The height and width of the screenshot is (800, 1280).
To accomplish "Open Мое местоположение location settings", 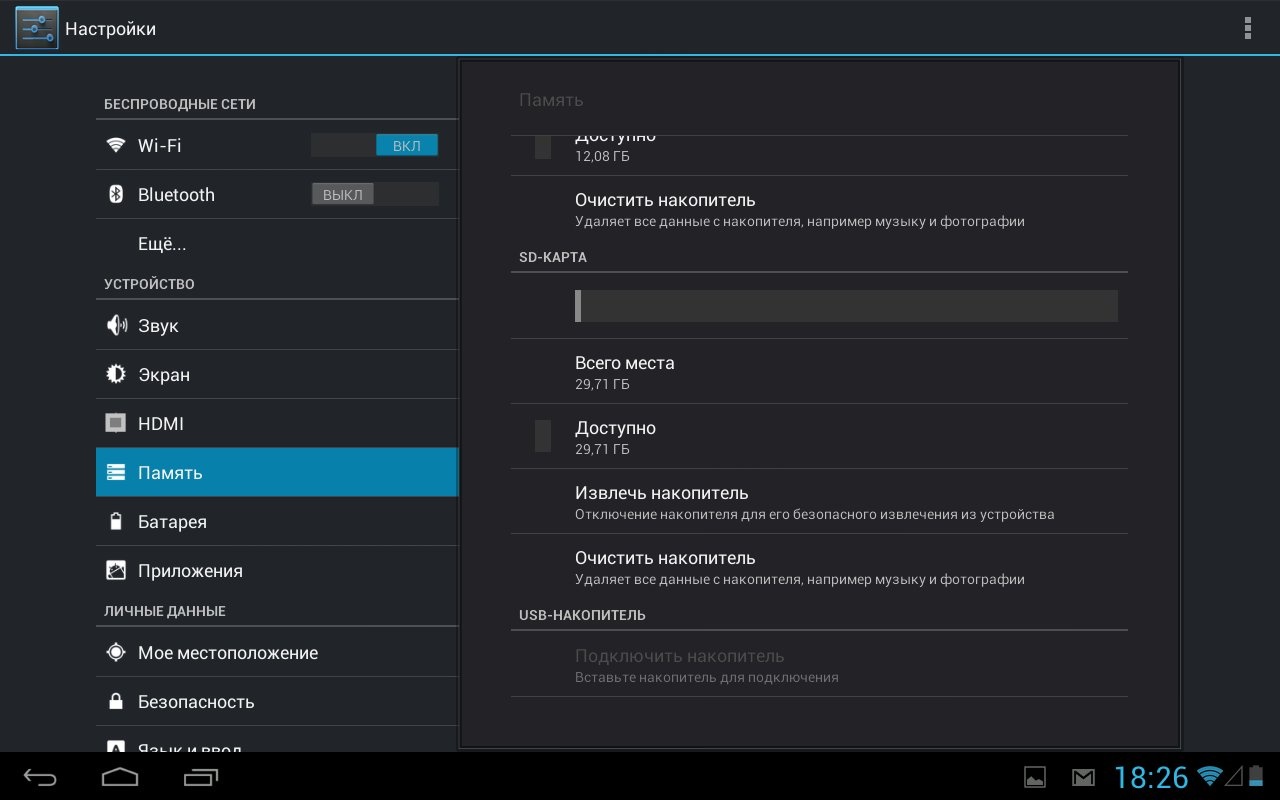I will click(228, 653).
